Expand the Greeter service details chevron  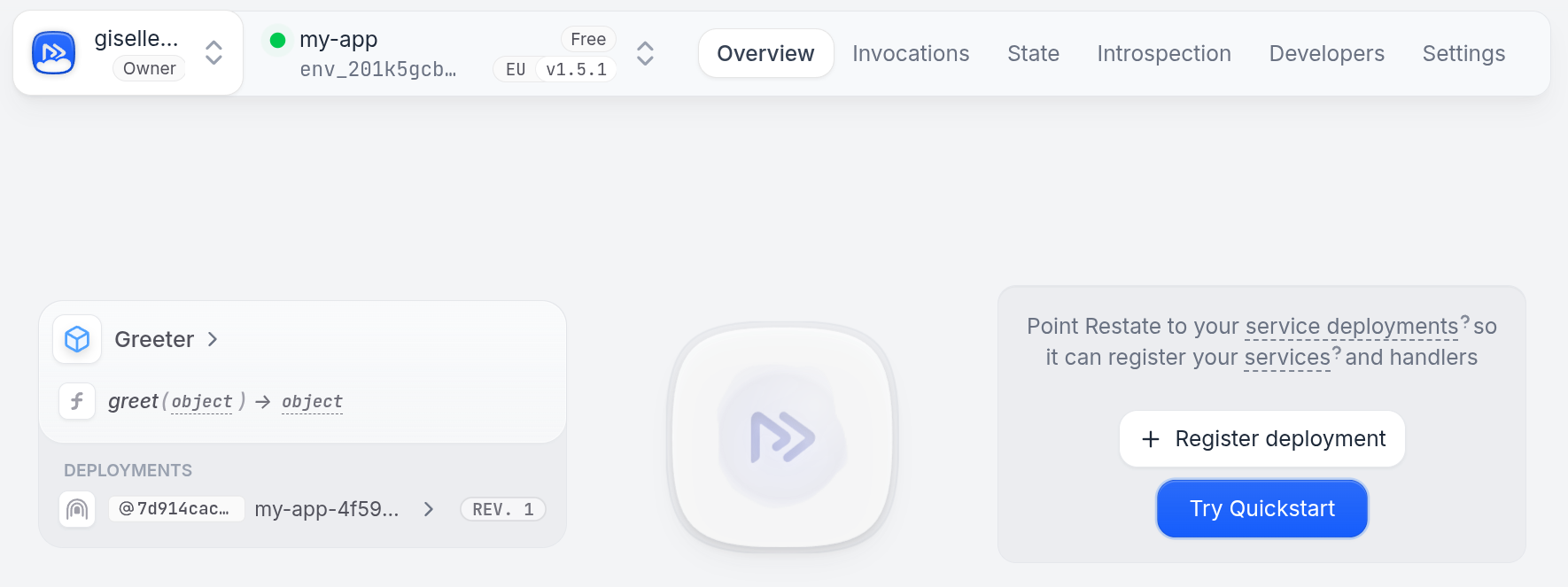click(213, 339)
